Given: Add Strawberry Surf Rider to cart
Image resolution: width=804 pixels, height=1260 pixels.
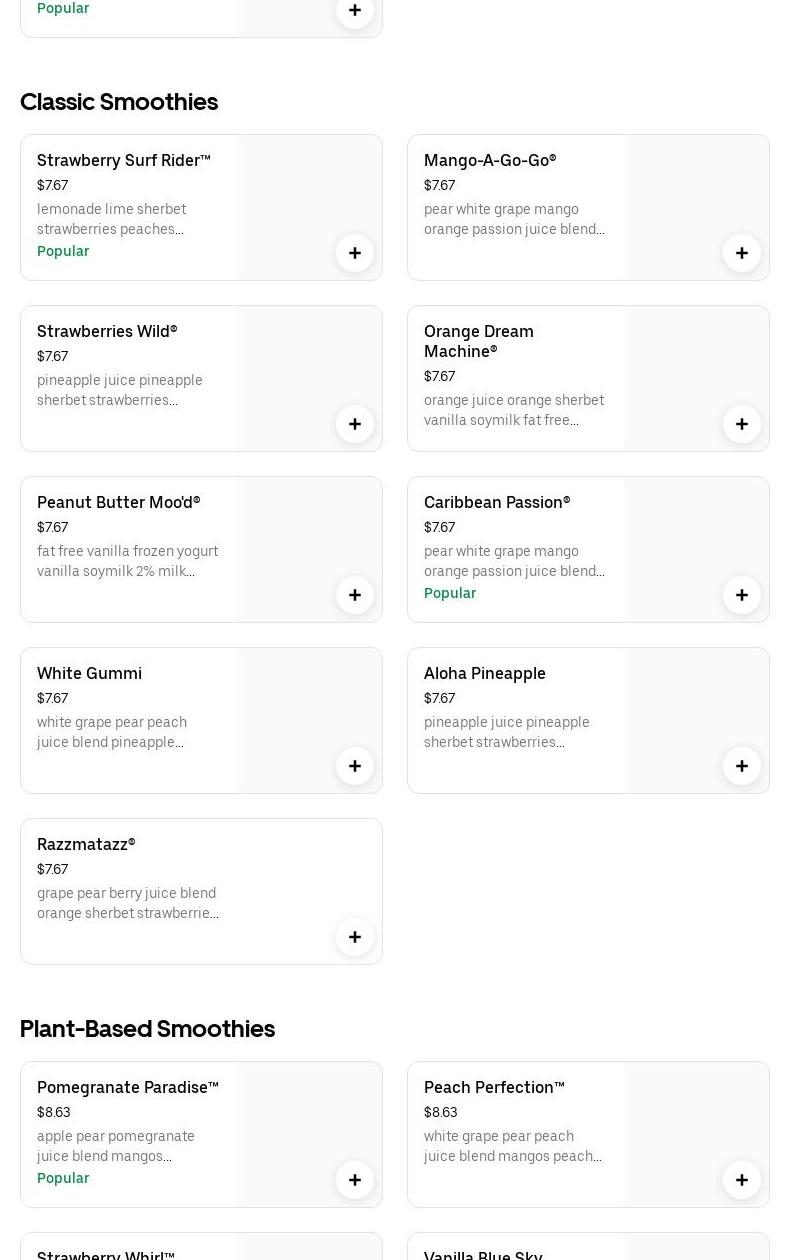Looking at the screenshot, I should coord(355,253).
